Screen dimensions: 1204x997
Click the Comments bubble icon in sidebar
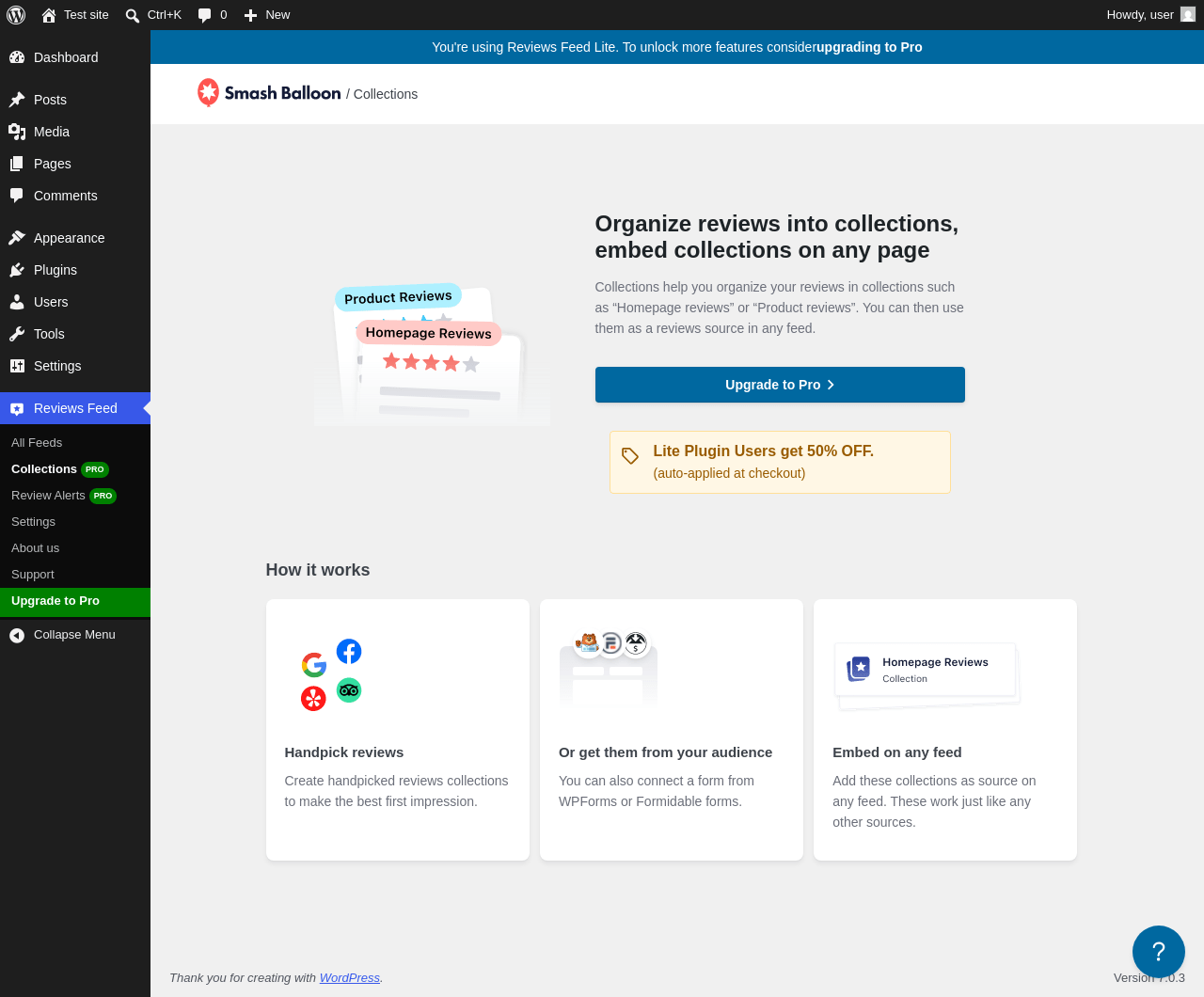click(17, 196)
